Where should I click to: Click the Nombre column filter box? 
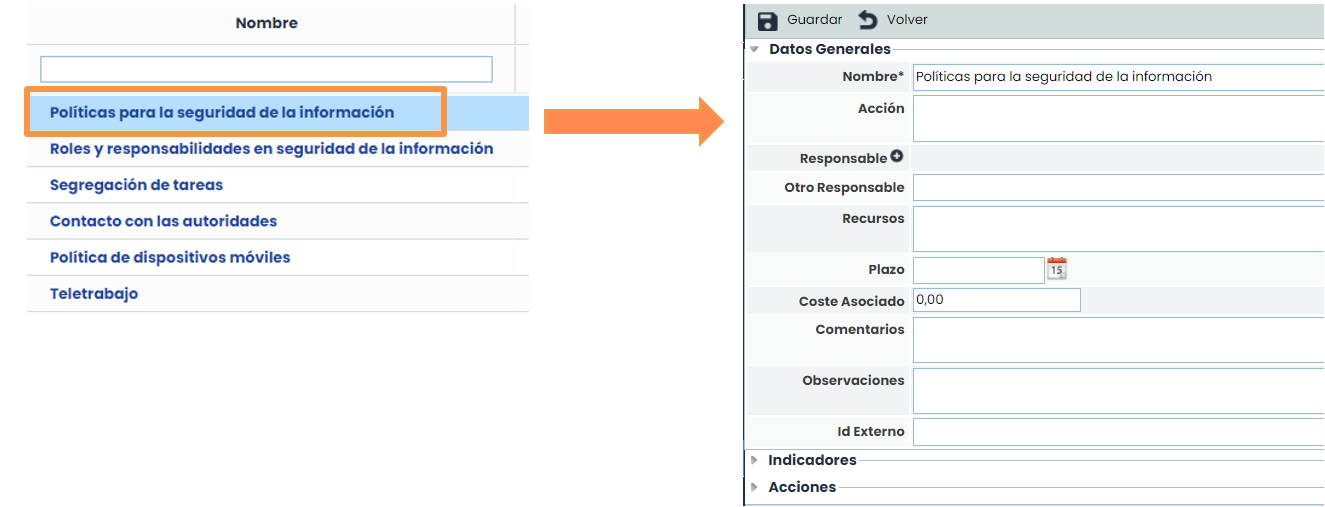(x=266, y=69)
